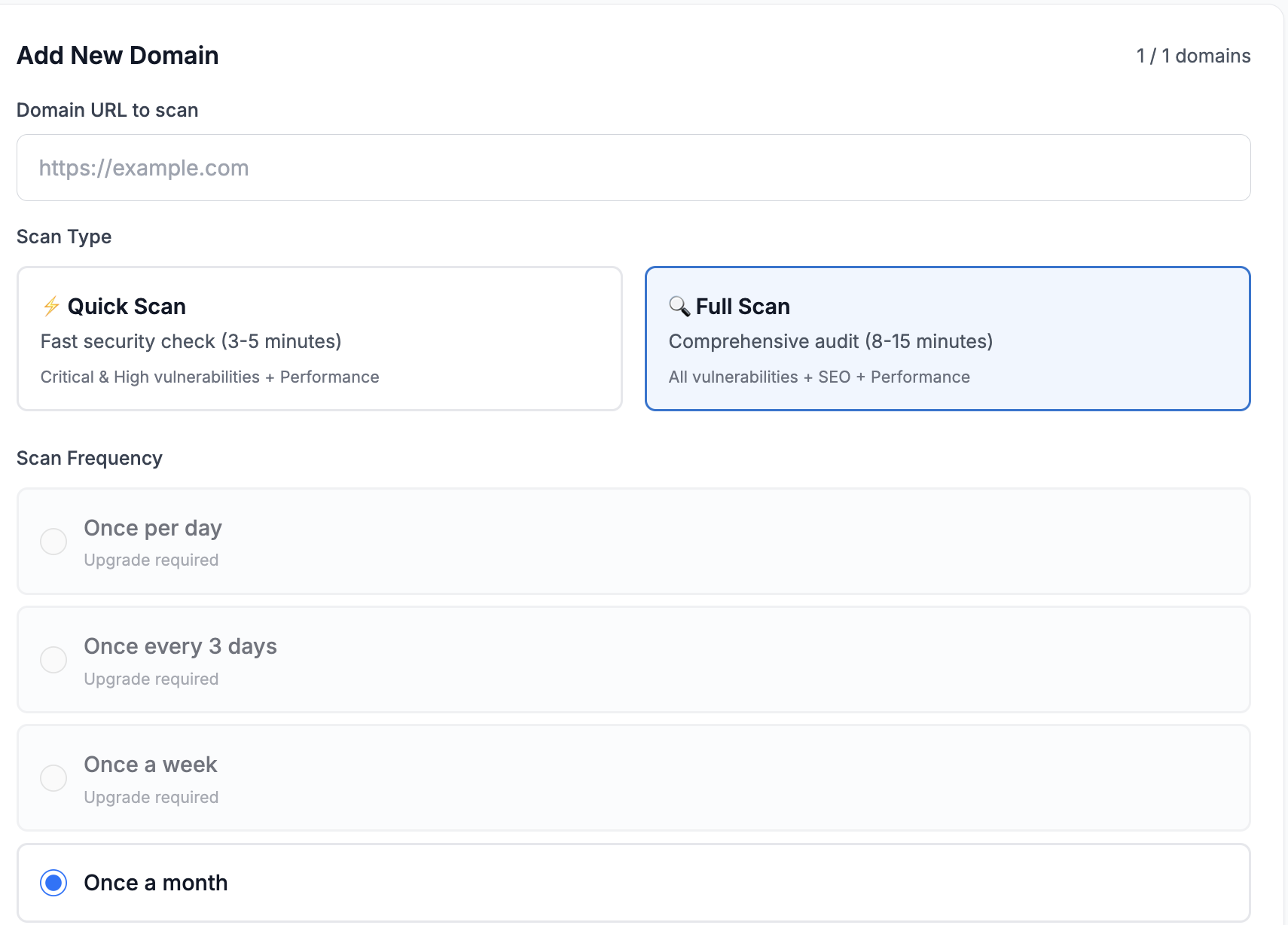Click the lightning bolt icon on Quick Scan
Screen dimensions: 1288x925
(50, 306)
